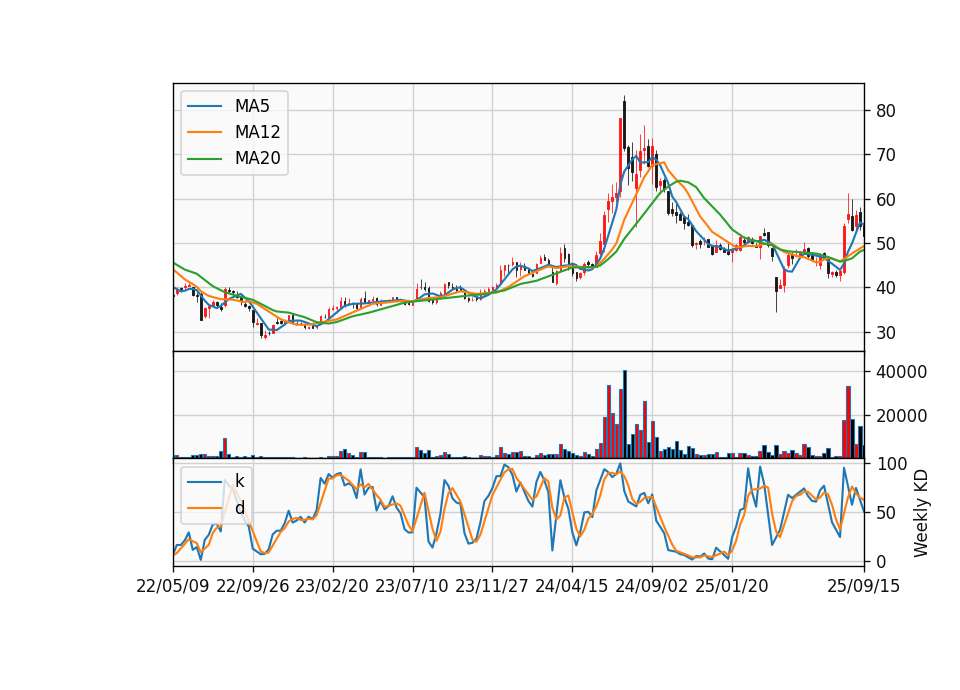Click the 50 price axis label
This screenshot has height=690, width=960.
point(886,244)
